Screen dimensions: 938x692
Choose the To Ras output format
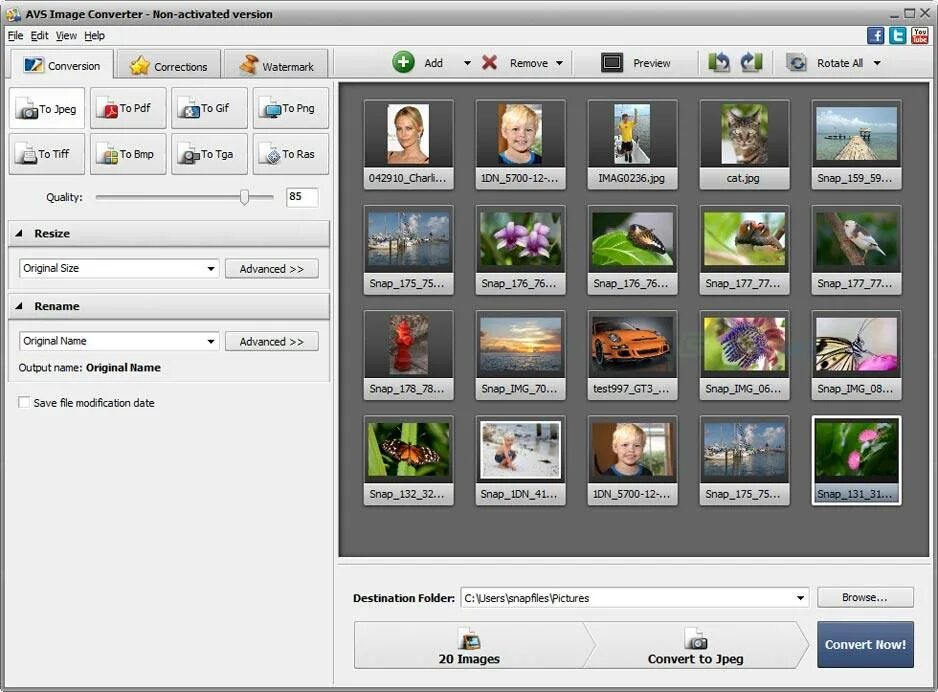click(291, 154)
